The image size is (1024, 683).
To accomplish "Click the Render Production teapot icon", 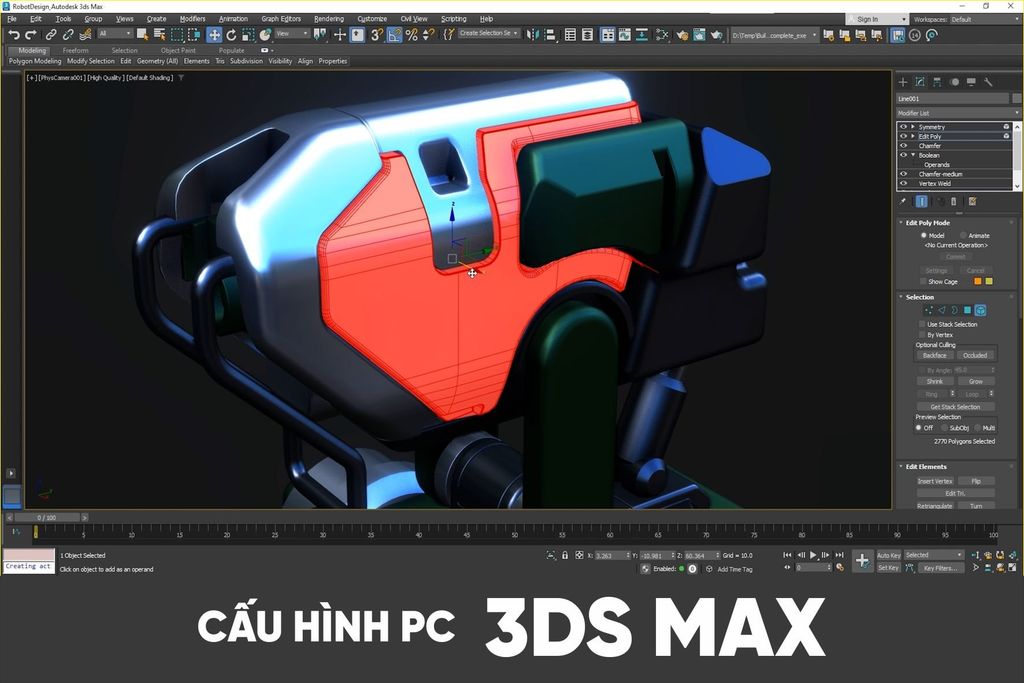I will 716,35.
